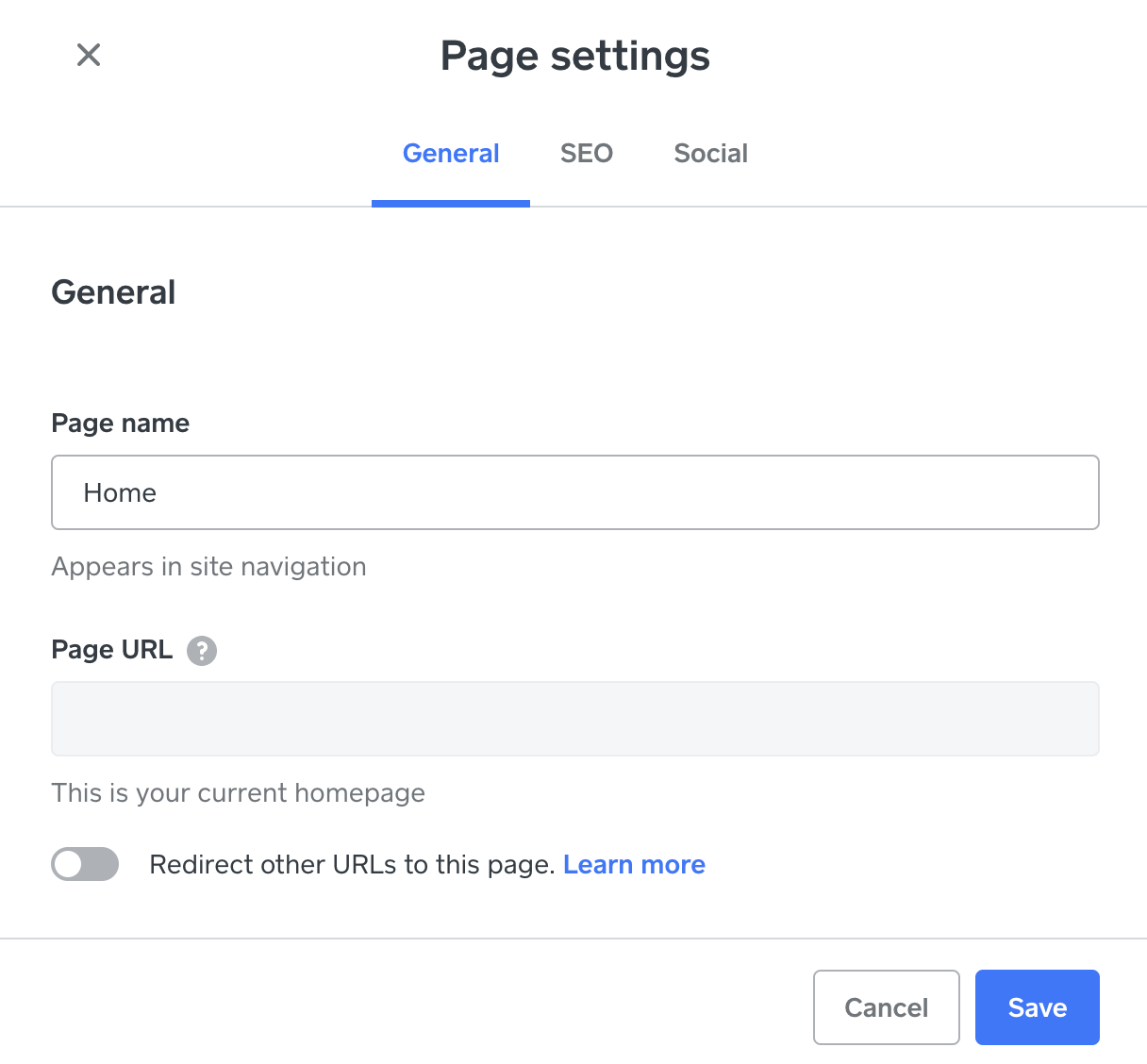This screenshot has width=1147, height=1064.
Task: Click the Cancel button
Action: pyautogui.click(x=886, y=1007)
